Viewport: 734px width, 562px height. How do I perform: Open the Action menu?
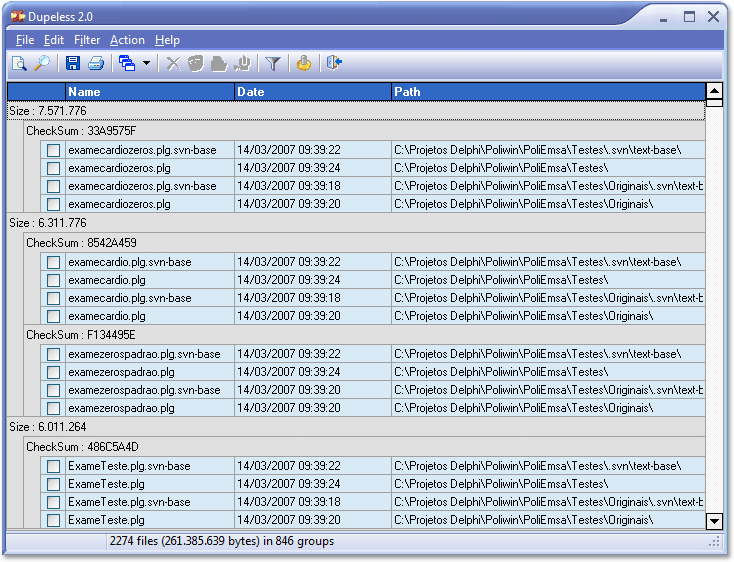[127, 40]
